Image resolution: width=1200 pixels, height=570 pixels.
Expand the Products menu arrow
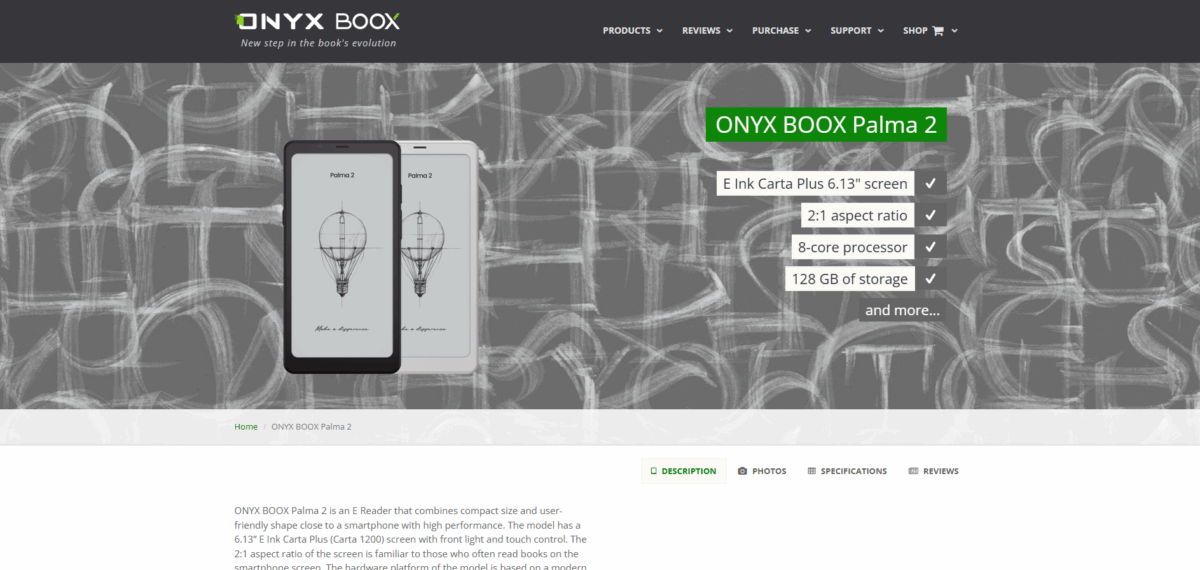coord(659,31)
